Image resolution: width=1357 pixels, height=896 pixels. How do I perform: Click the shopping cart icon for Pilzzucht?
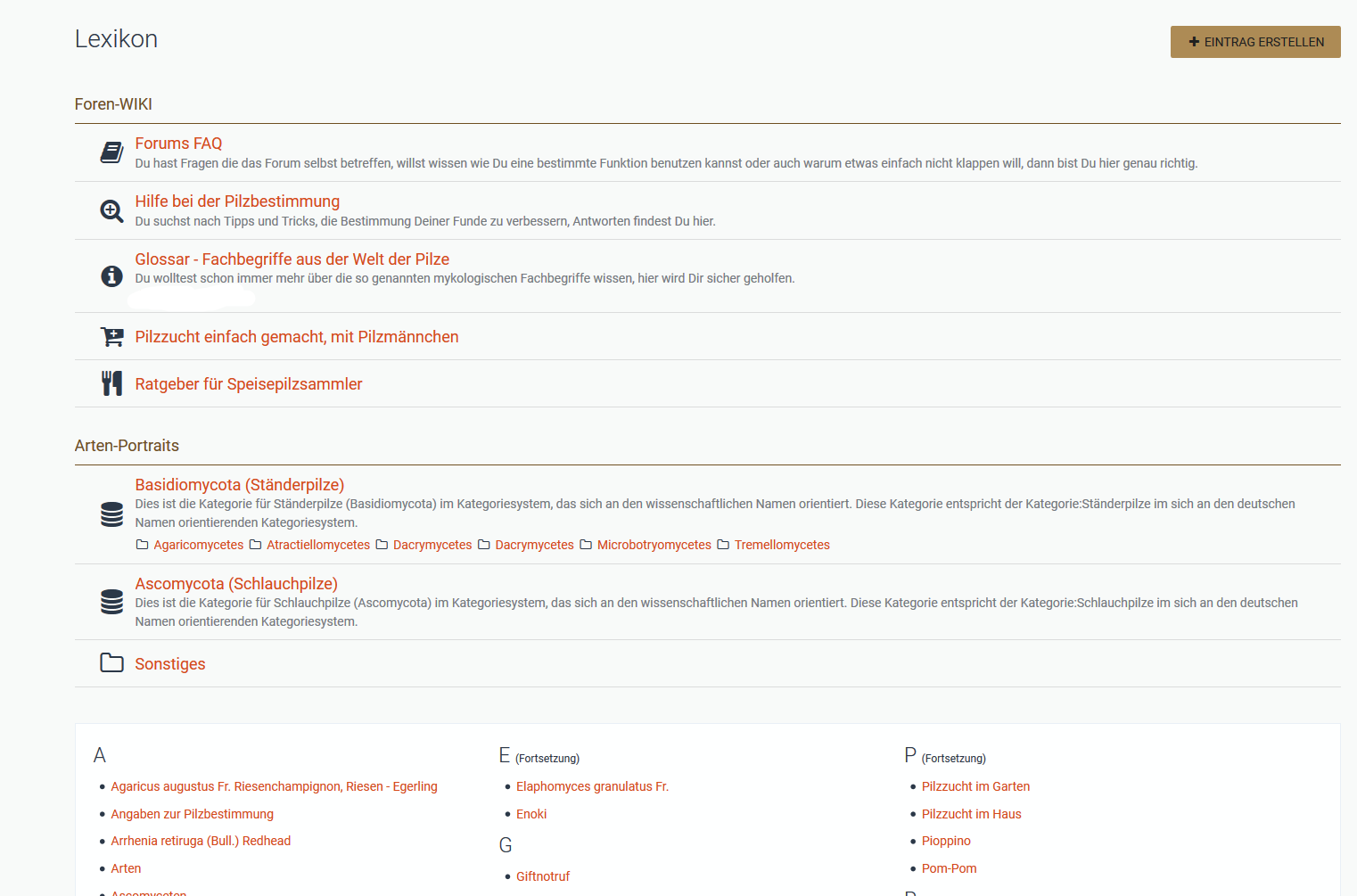[x=111, y=337]
